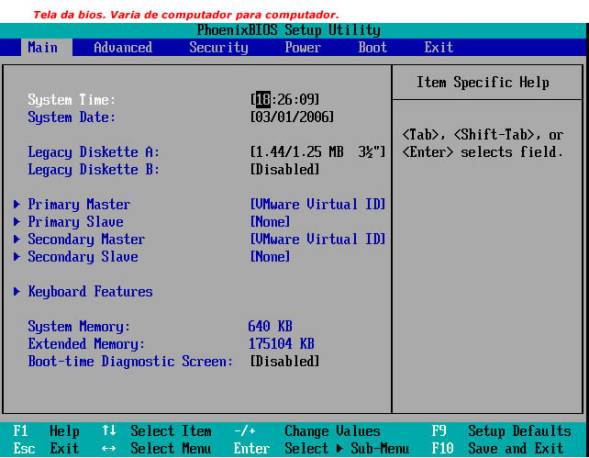The width and height of the screenshot is (589, 458).
Task: Click the System Date value 03/01/2006
Action: (292, 117)
